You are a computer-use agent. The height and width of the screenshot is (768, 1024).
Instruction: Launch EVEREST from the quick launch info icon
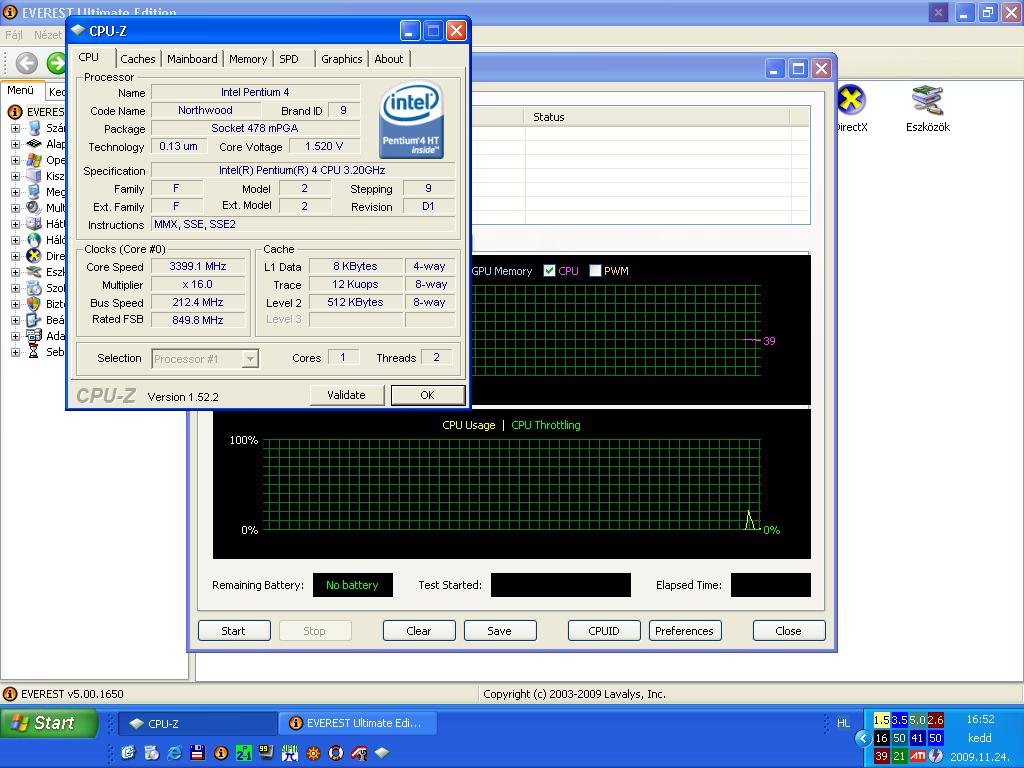pyautogui.click(x=221, y=753)
